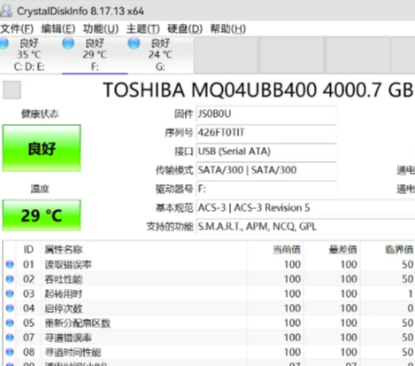Click the green 29 °C temperature button

(42, 215)
